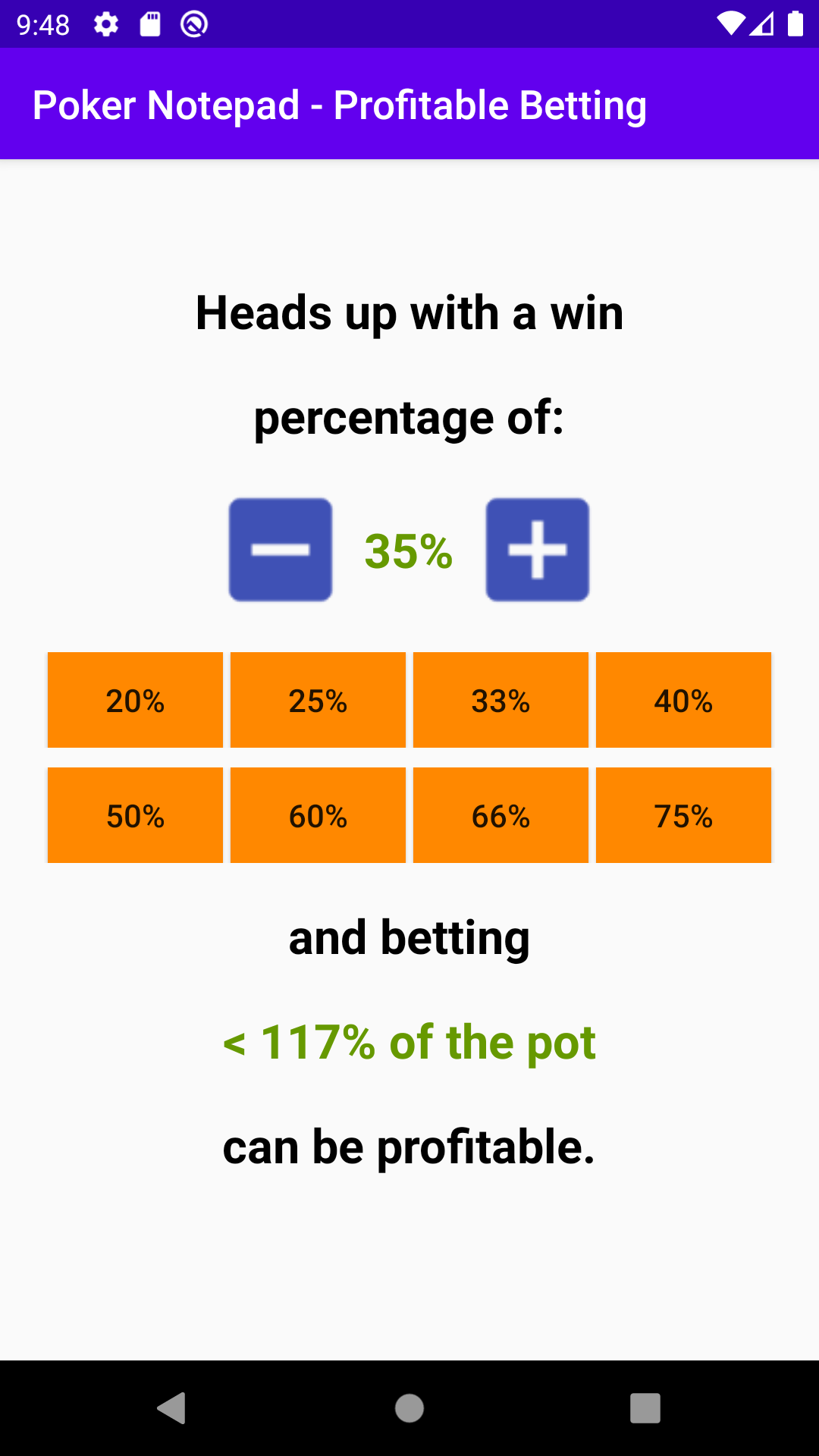Screen dimensions: 819x1456
Task: Tap the Poker Notepad - Profitable Betting title
Action: [x=340, y=105]
